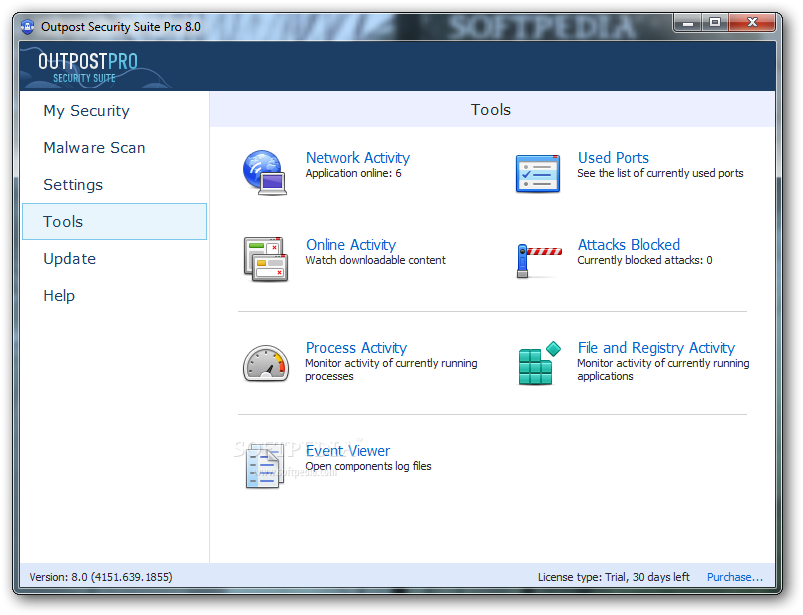Click the Used Ports checklist icon
This screenshot has width=803, height=615.
pos(538,173)
